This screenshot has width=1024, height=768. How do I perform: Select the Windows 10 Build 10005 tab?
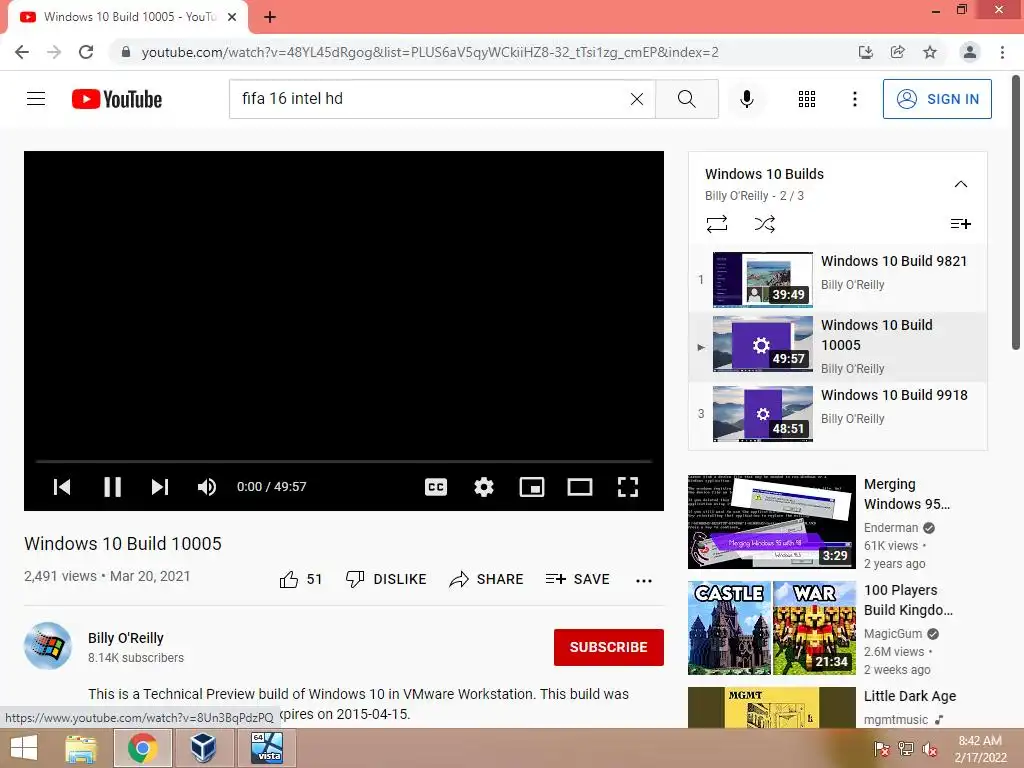point(128,17)
